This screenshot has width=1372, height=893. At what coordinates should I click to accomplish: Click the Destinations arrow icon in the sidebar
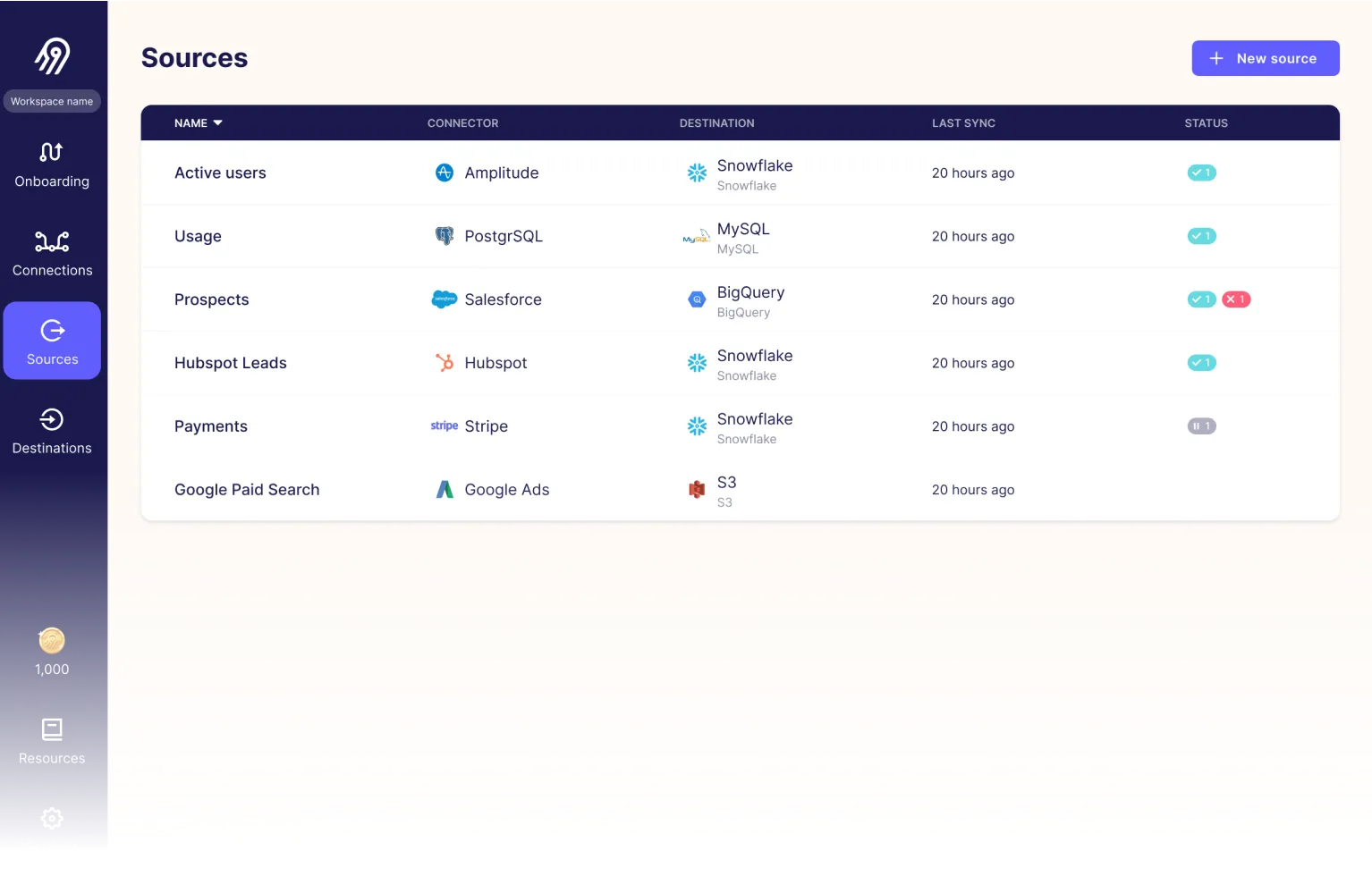click(x=52, y=419)
